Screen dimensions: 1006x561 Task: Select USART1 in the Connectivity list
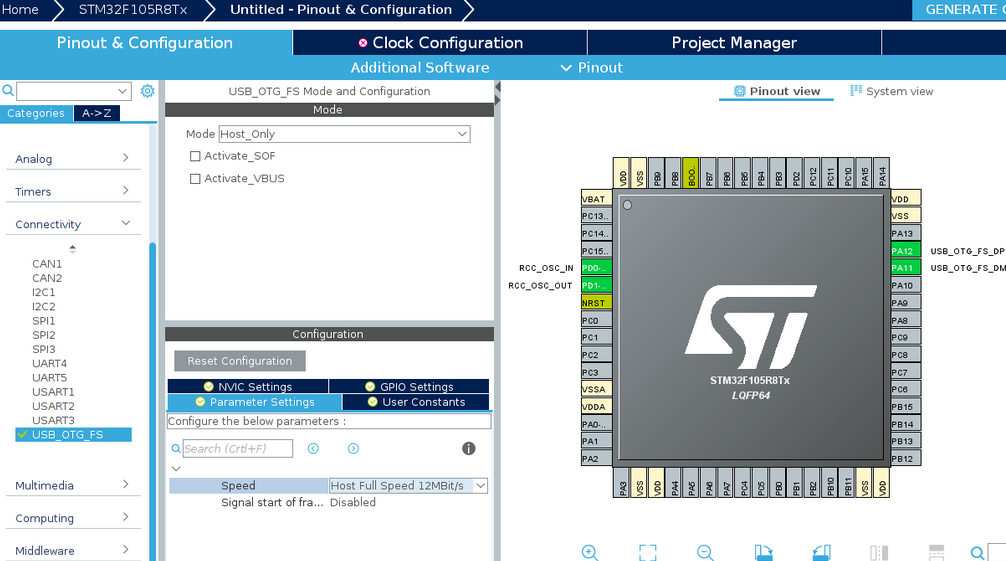(x=53, y=392)
